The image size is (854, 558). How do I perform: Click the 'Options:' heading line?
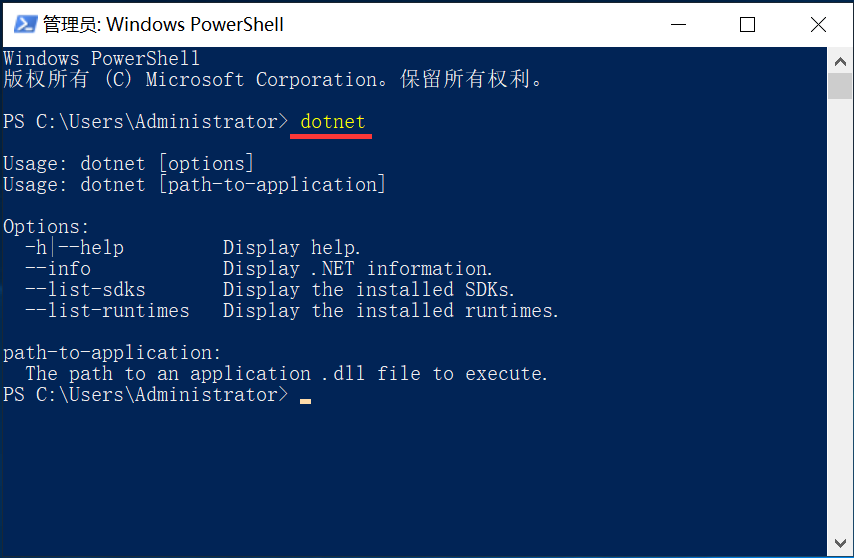click(46, 226)
